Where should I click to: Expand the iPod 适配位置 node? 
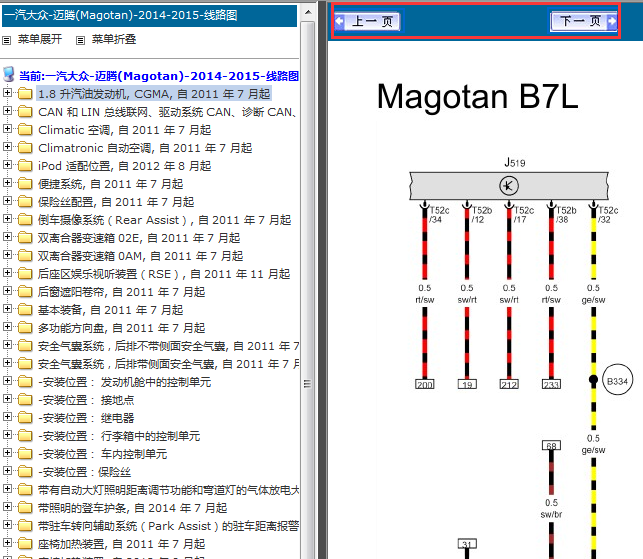[7, 165]
